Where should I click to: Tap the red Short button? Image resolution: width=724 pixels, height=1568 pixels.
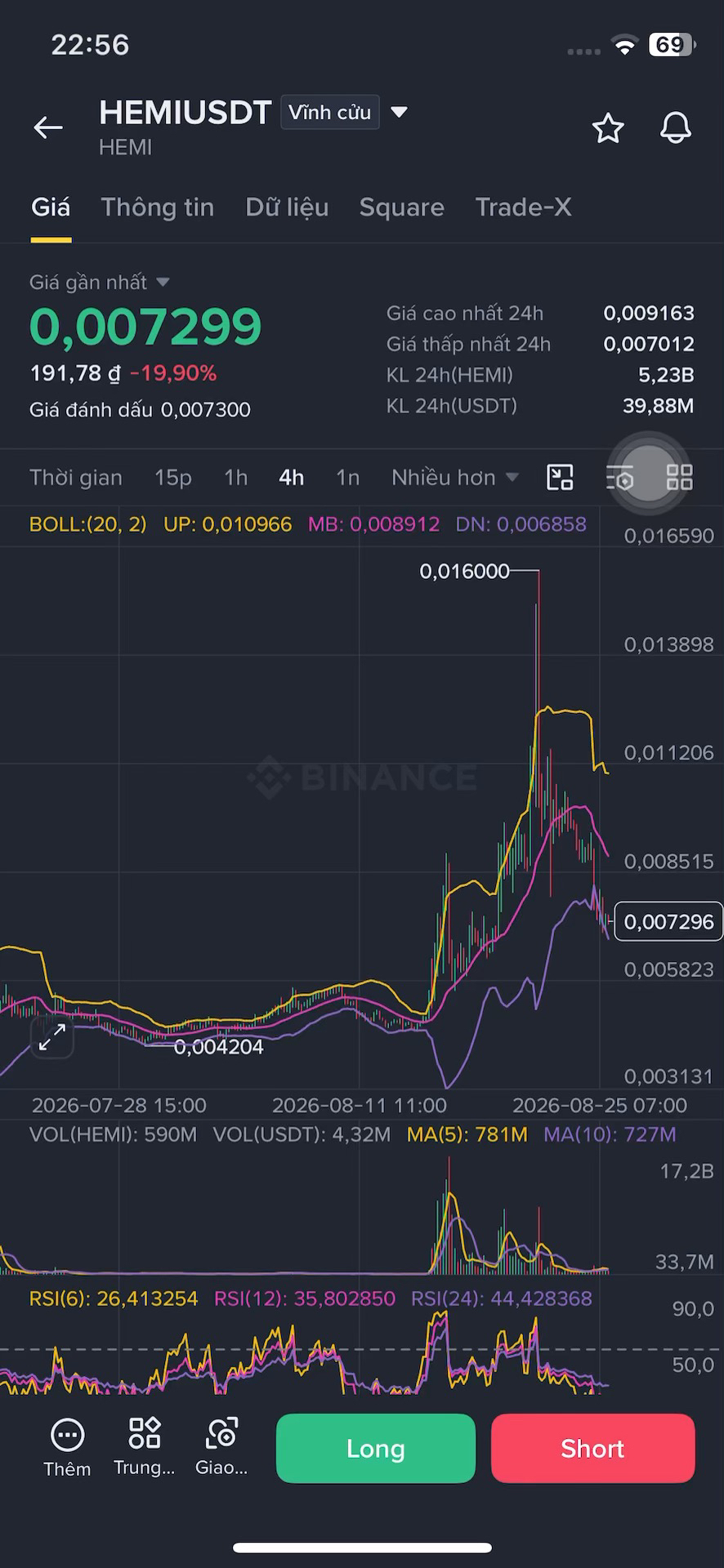[x=593, y=1448]
